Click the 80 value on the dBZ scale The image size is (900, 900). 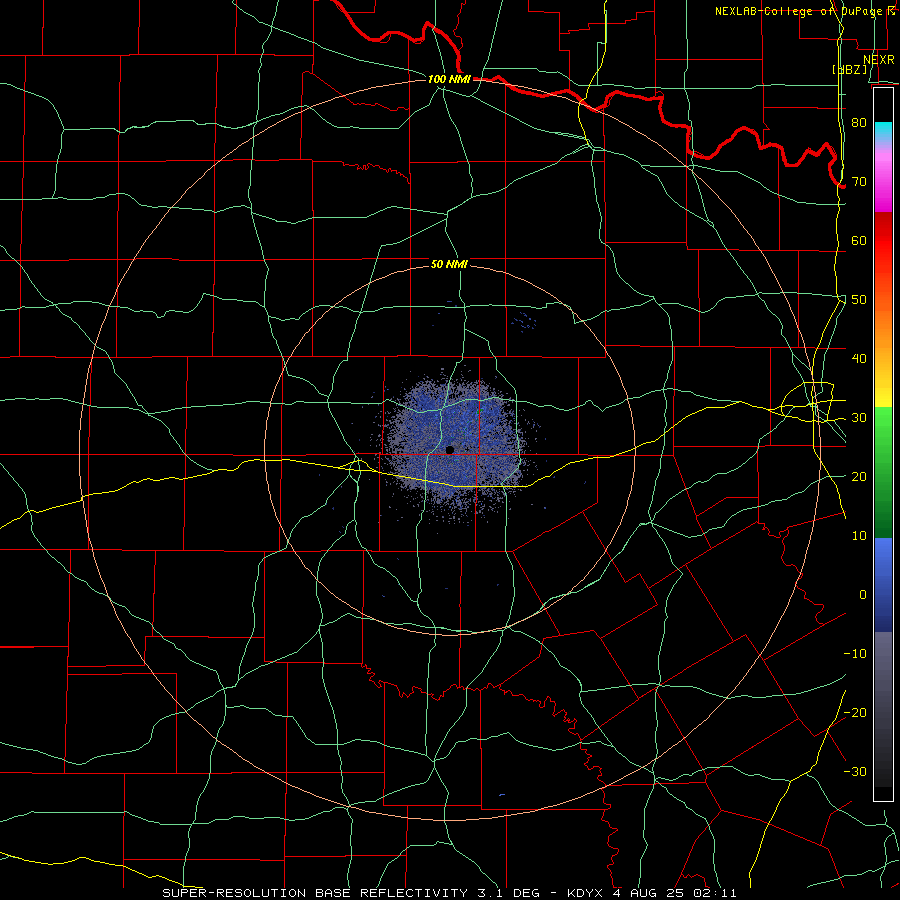[859, 123]
